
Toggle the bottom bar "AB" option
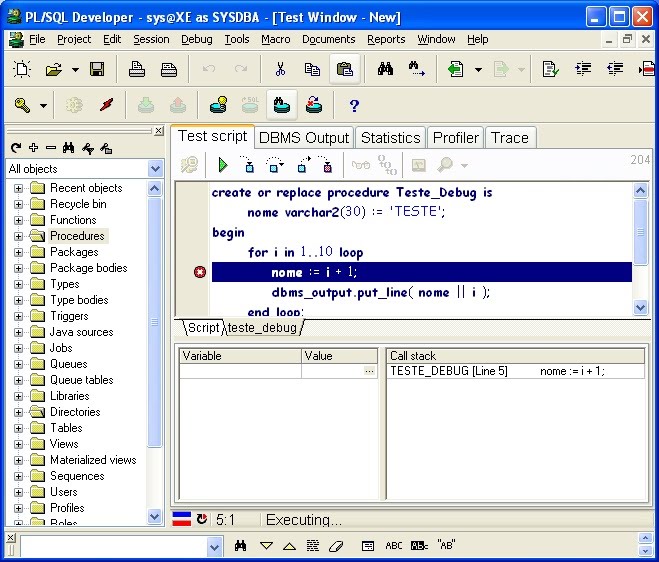pos(446,546)
